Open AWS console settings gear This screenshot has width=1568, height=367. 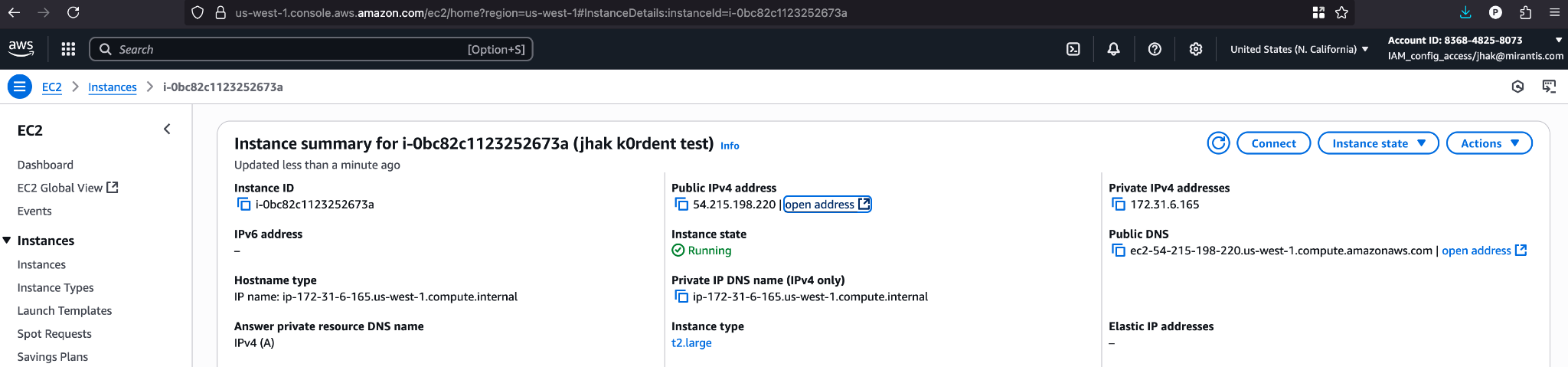click(x=1195, y=49)
